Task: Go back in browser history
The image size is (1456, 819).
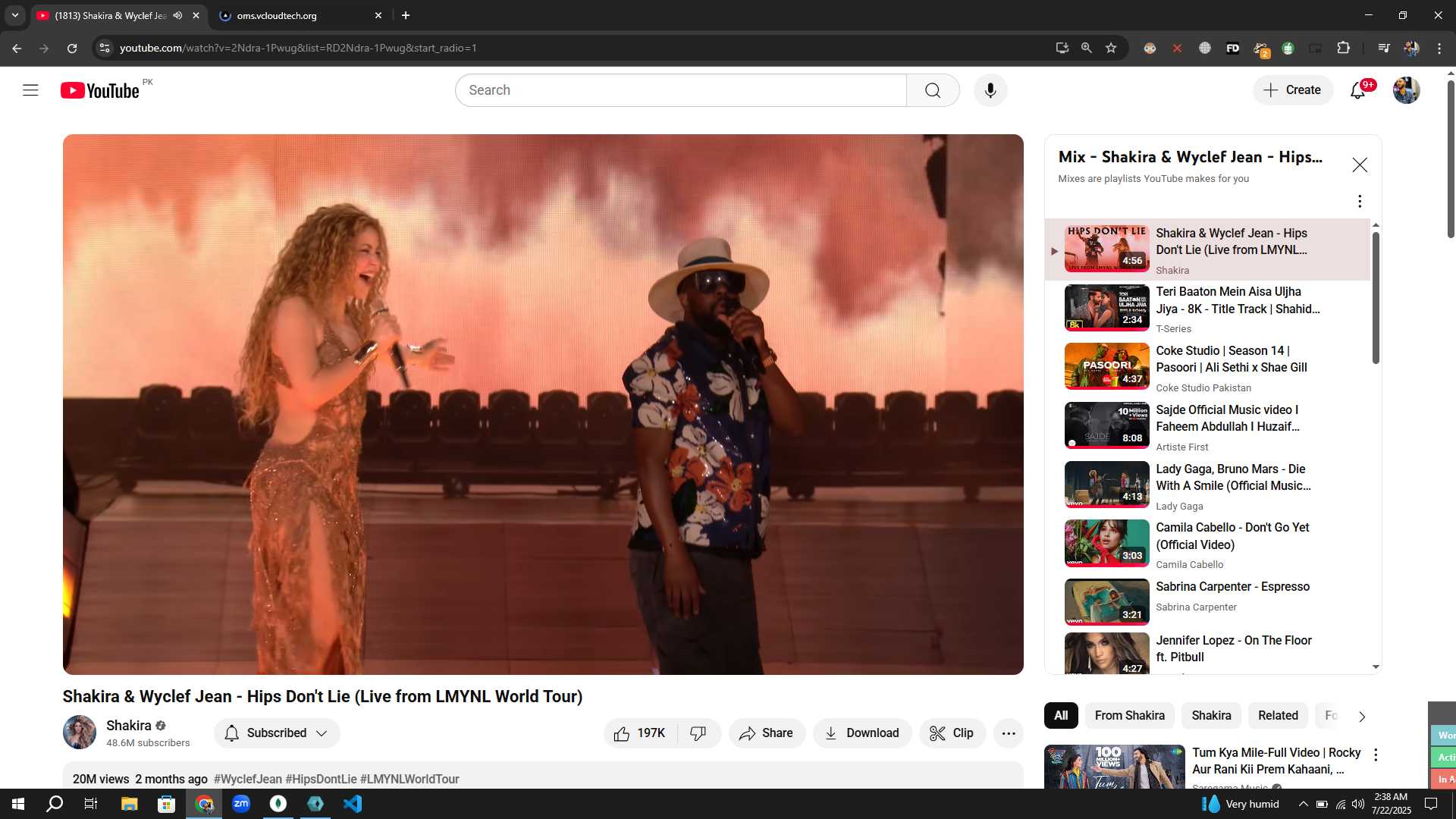Action: [x=17, y=48]
